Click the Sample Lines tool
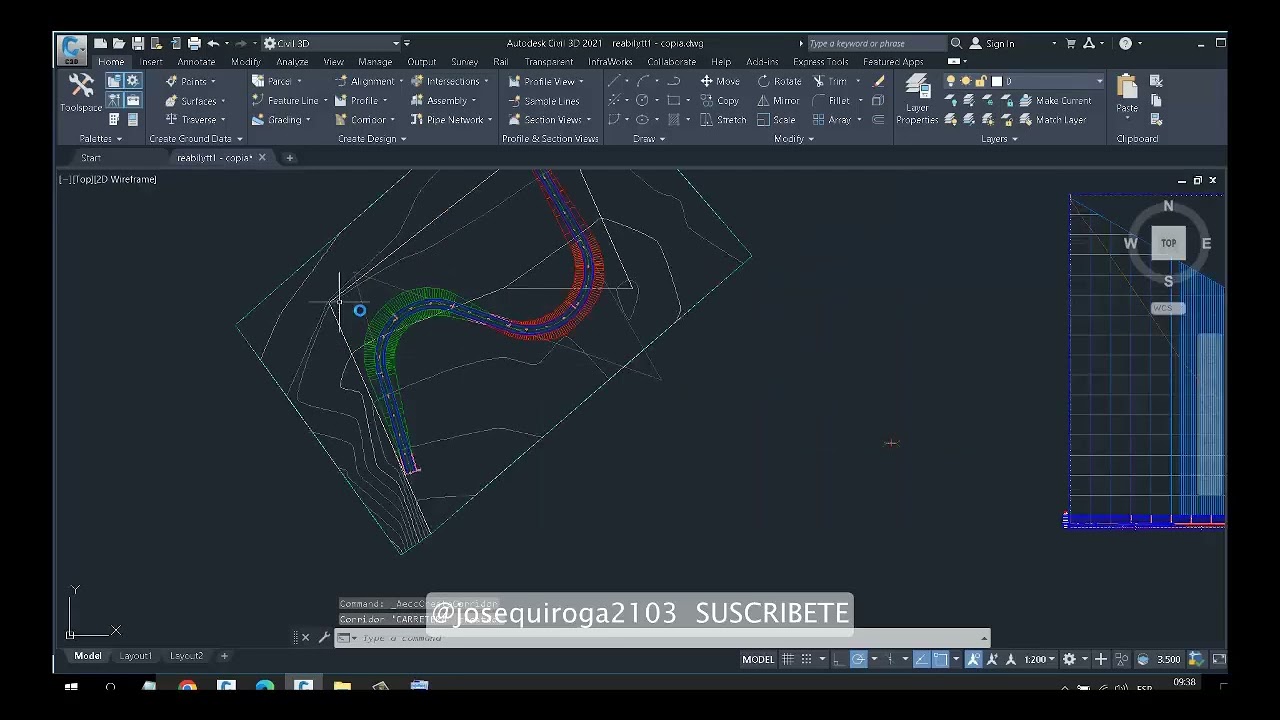The height and width of the screenshot is (720, 1280). pyautogui.click(x=544, y=100)
